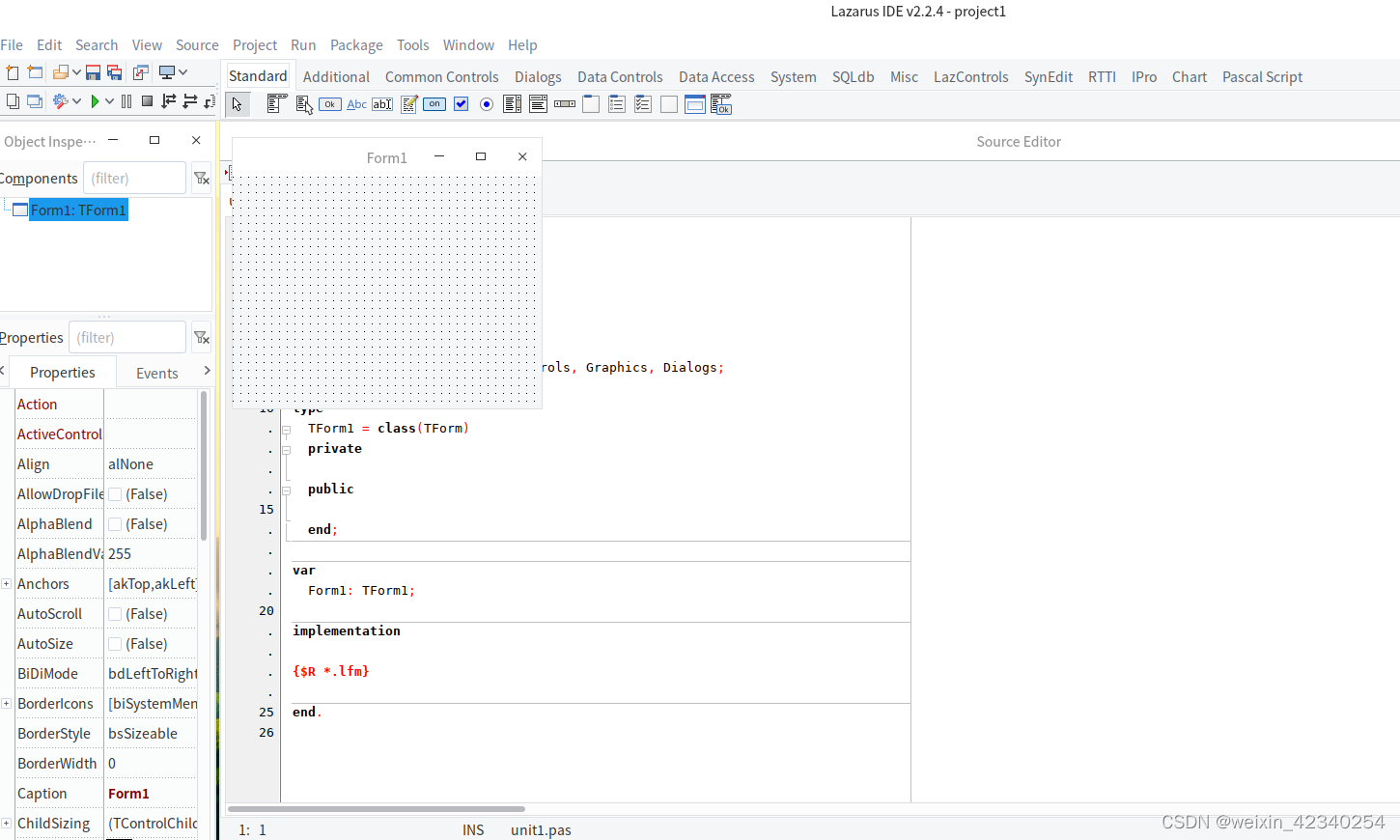Switch to the Events tab
Image resolution: width=1400 pixels, height=840 pixels.
pos(157,373)
